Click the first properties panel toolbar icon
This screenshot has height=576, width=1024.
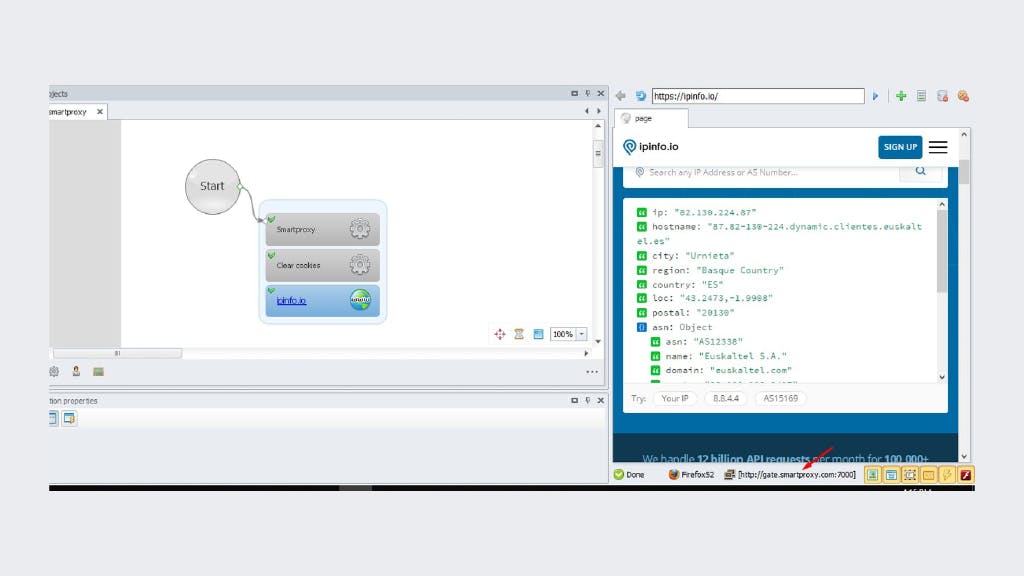[53, 419]
